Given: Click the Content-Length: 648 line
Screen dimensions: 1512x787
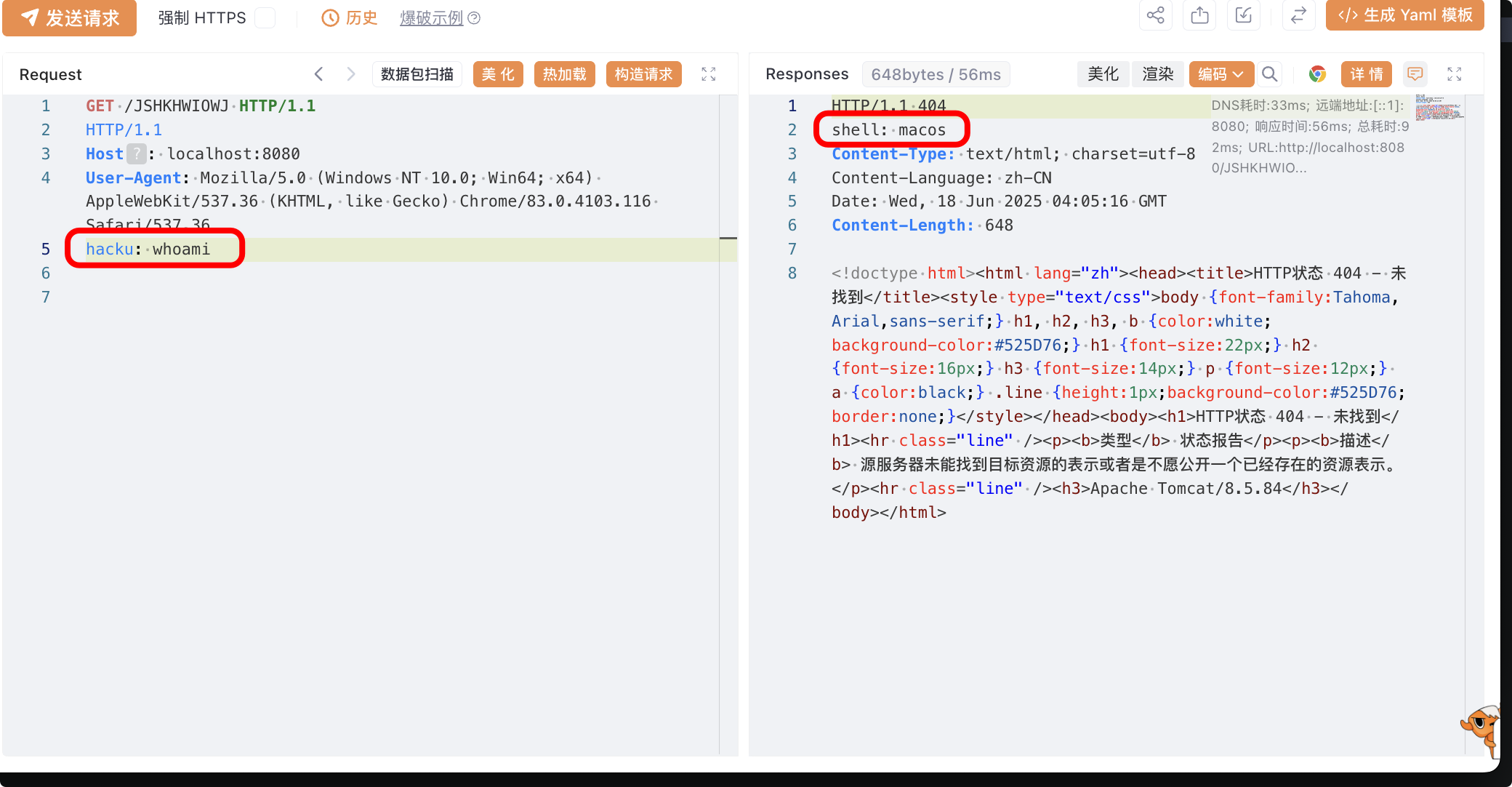Looking at the screenshot, I should click(922, 225).
